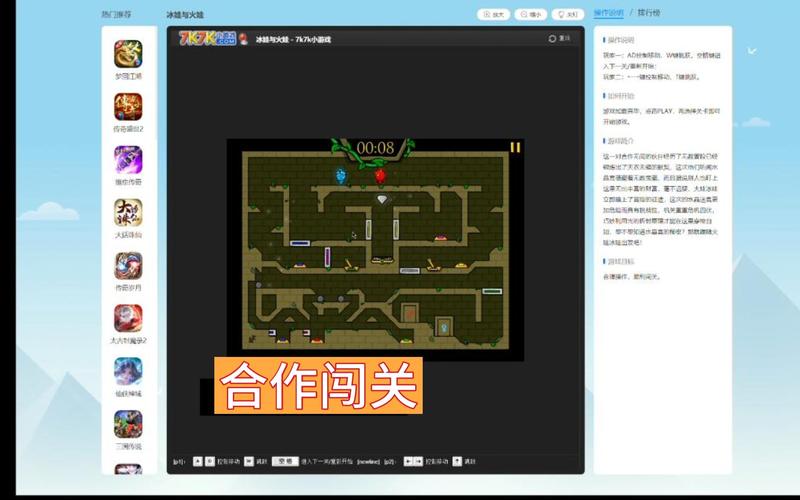Screen dimensions: 800x500
Task: Click the 游戏简介 section heading
Action: pos(620,141)
